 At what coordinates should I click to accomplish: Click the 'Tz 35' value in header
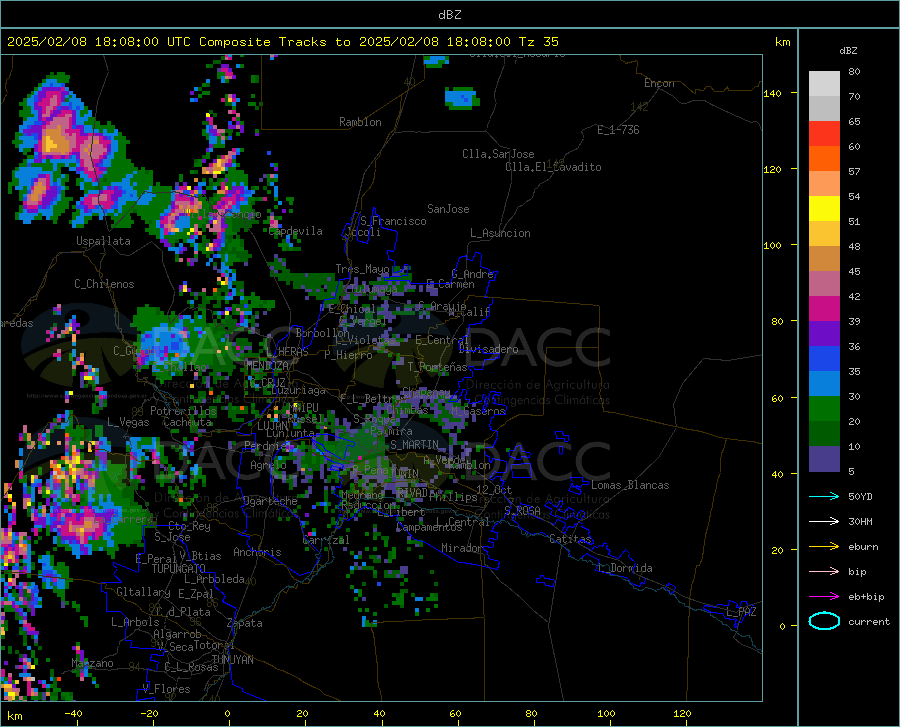[539, 42]
